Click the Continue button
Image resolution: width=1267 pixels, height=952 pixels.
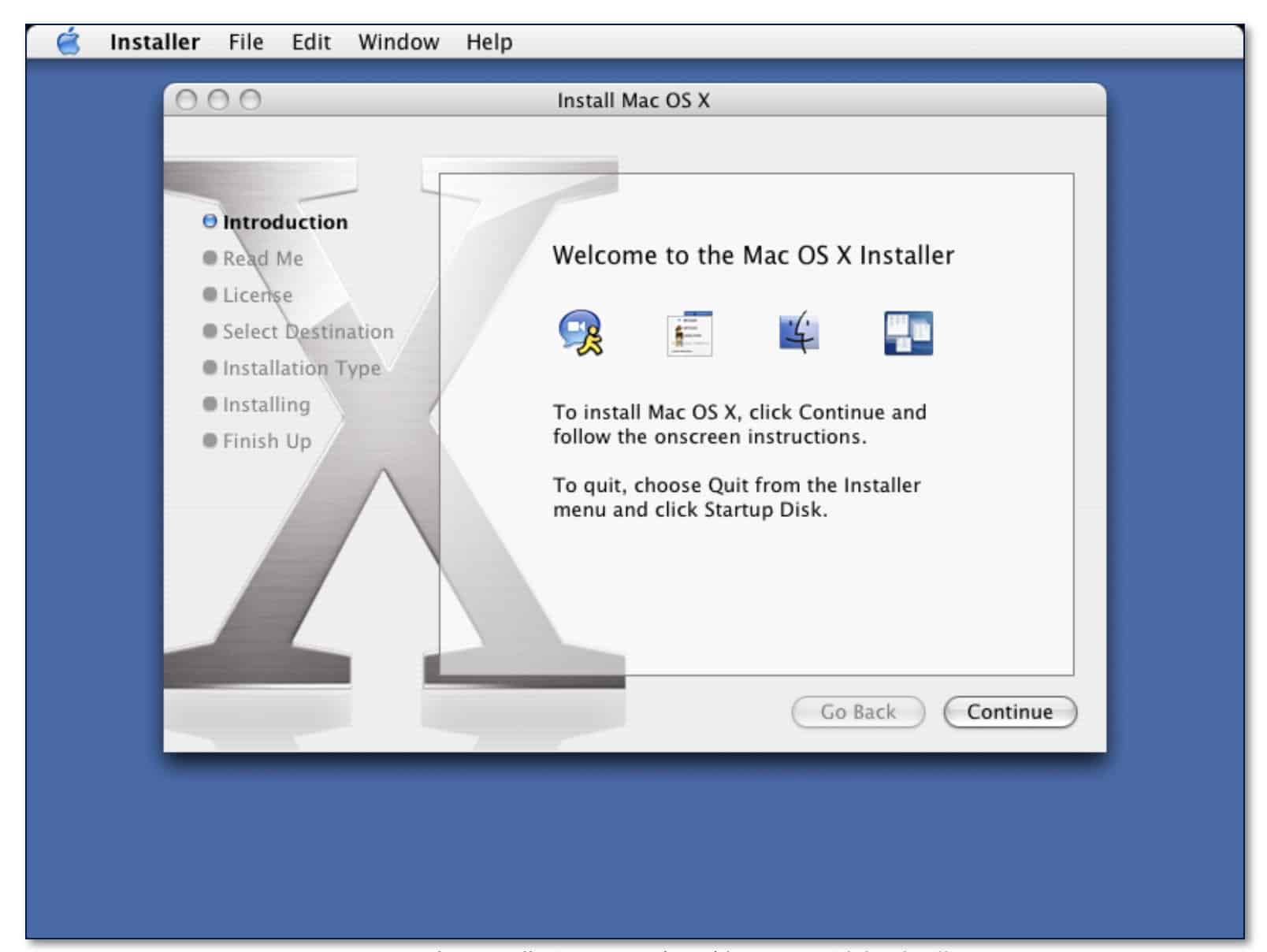(x=1010, y=712)
